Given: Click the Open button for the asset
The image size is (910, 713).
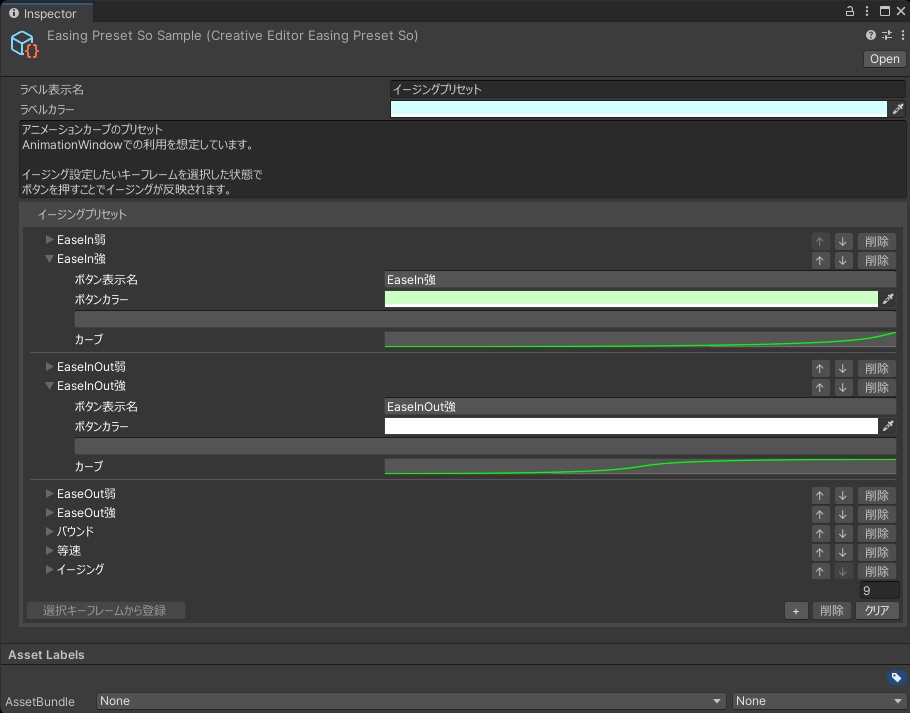Looking at the screenshot, I should pyautogui.click(x=883, y=59).
